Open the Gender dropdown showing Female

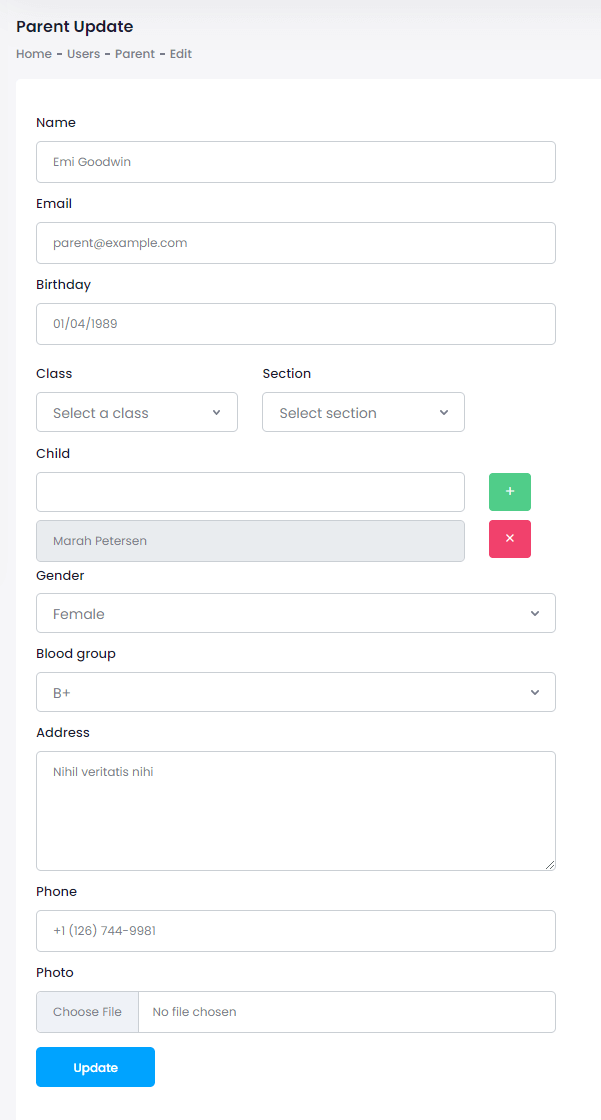pos(295,614)
